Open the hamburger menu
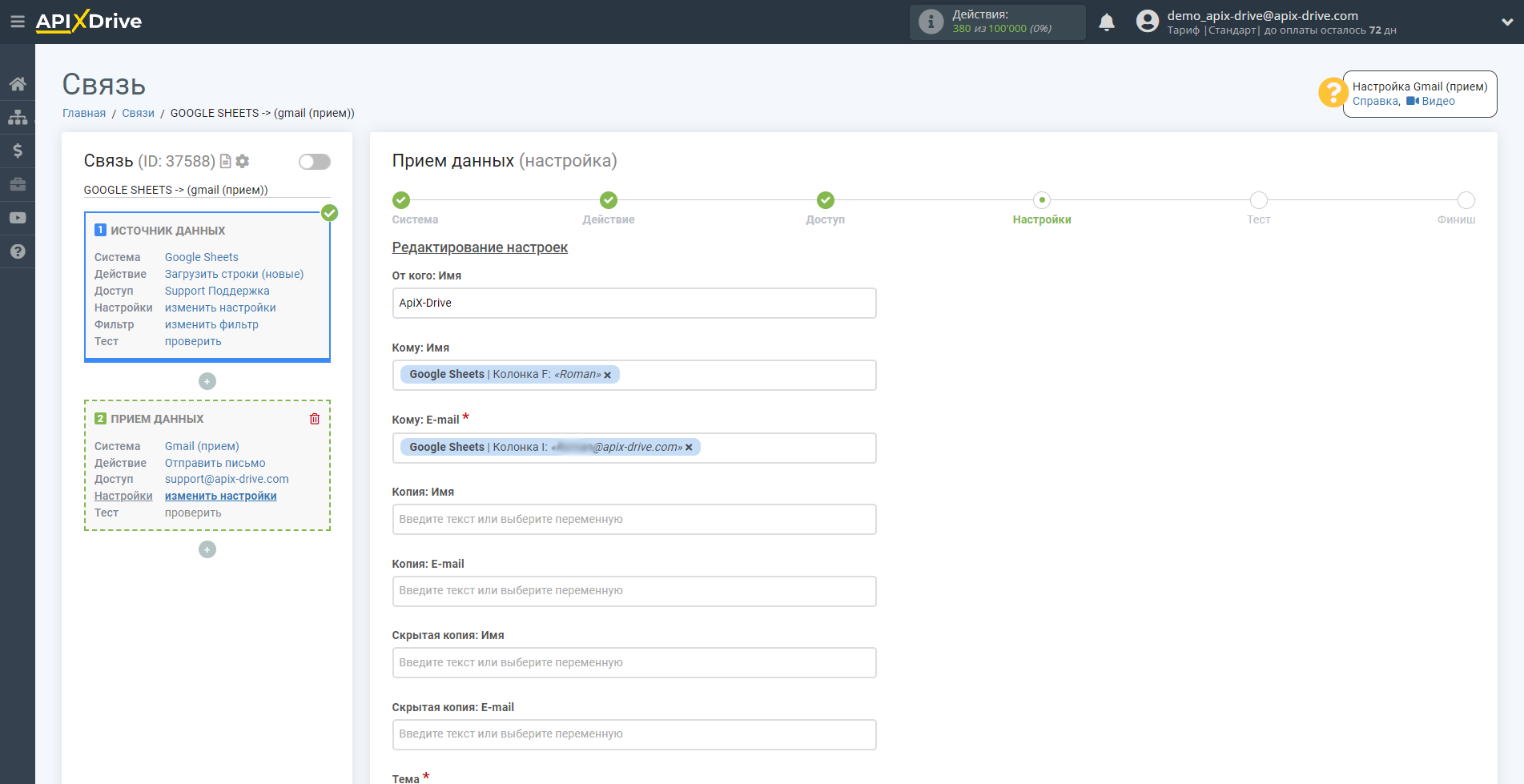The height and width of the screenshot is (784, 1524). (x=17, y=22)
